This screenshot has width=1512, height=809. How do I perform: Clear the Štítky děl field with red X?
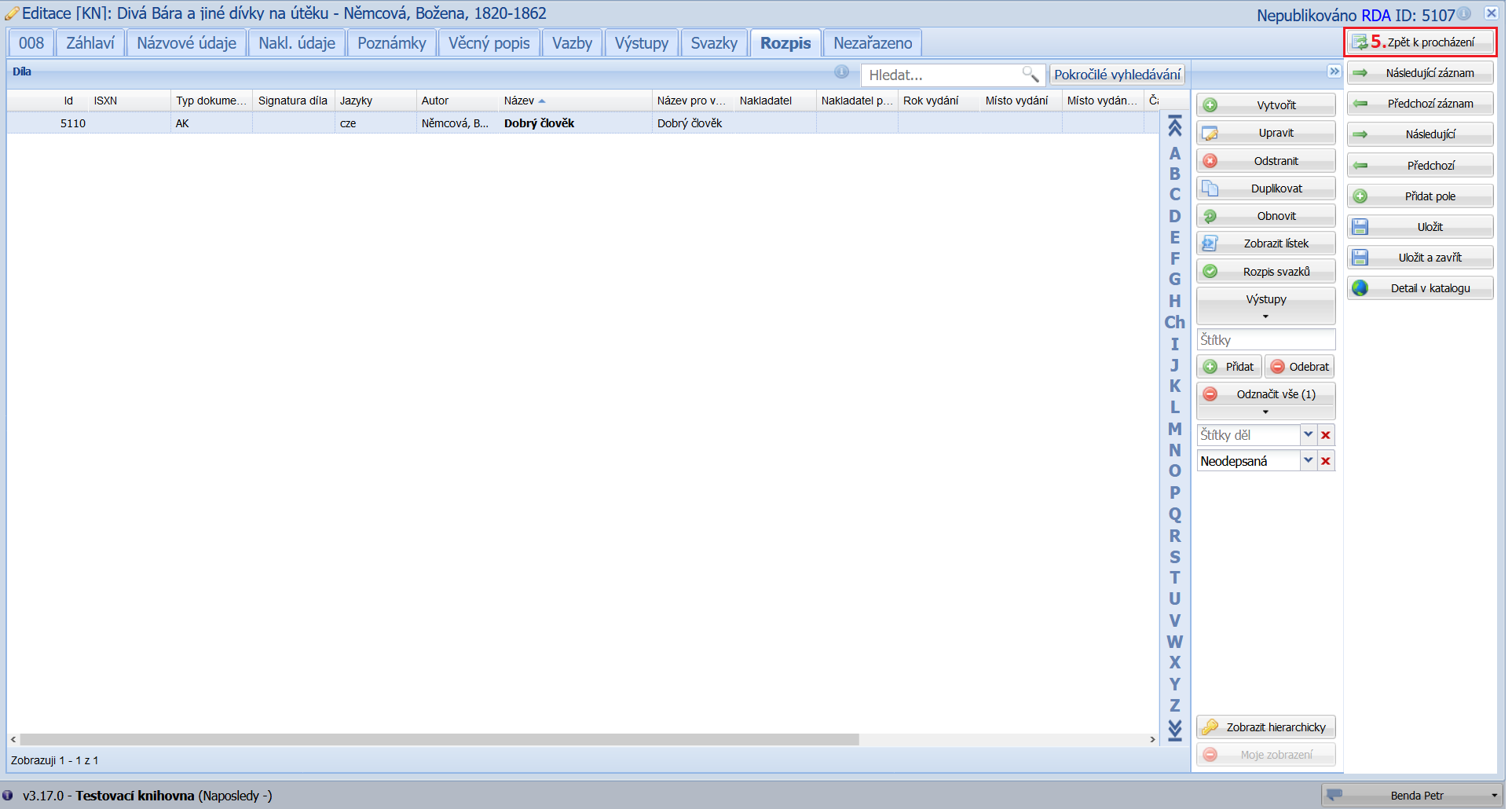pos(1326,435)
